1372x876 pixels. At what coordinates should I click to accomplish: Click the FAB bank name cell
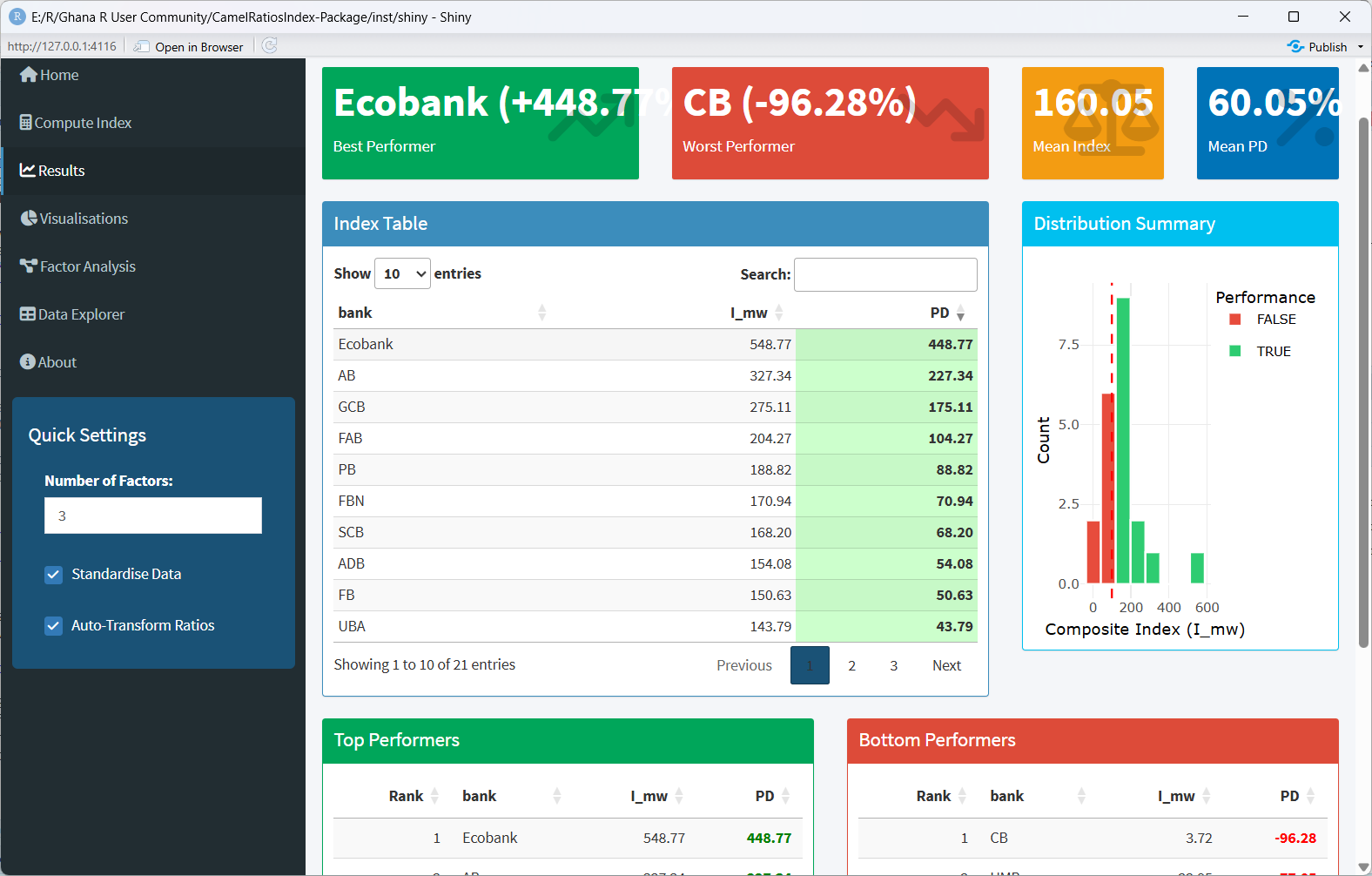350,438
